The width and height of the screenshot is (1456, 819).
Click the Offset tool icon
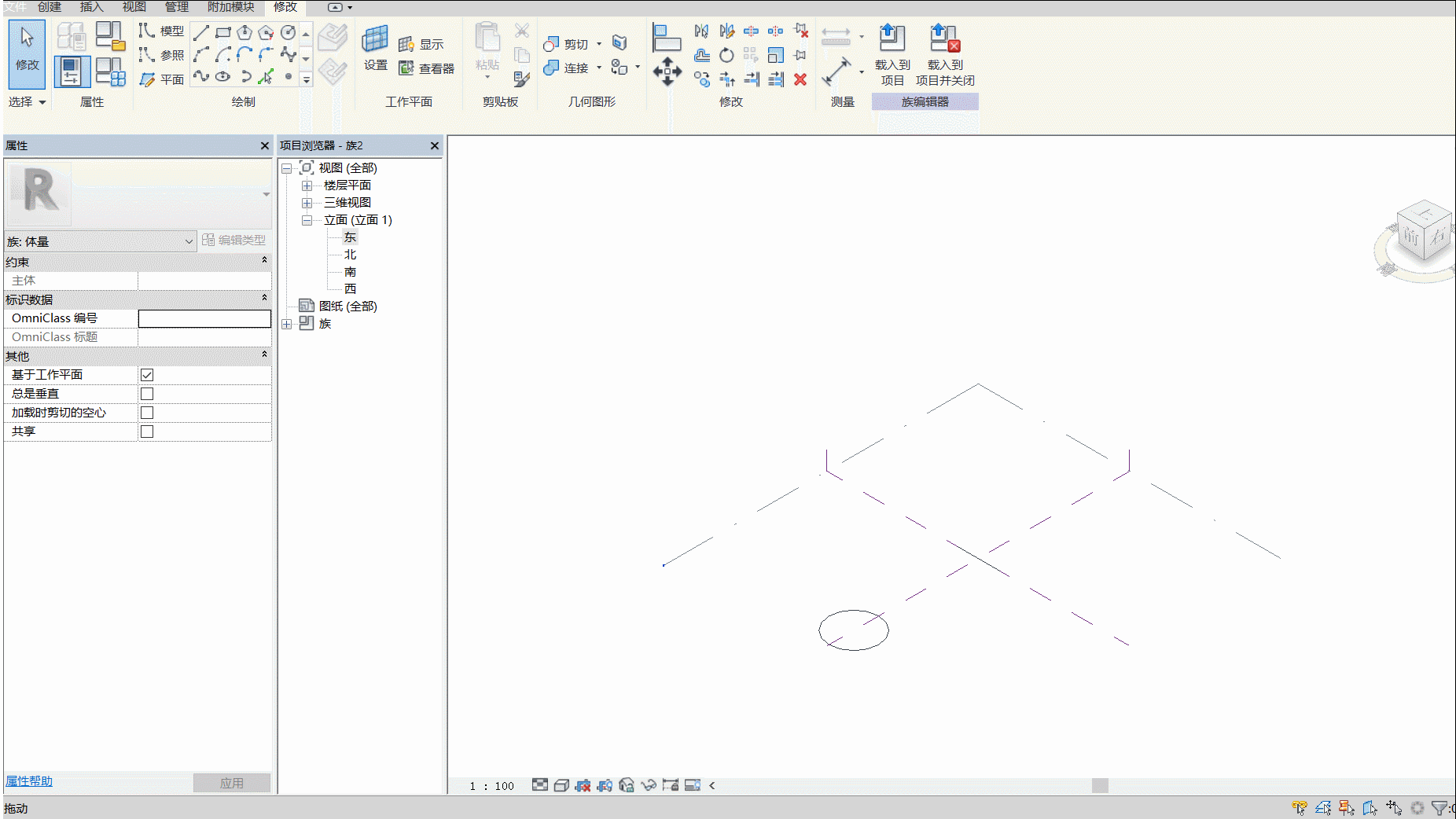[x=702, y=55]
